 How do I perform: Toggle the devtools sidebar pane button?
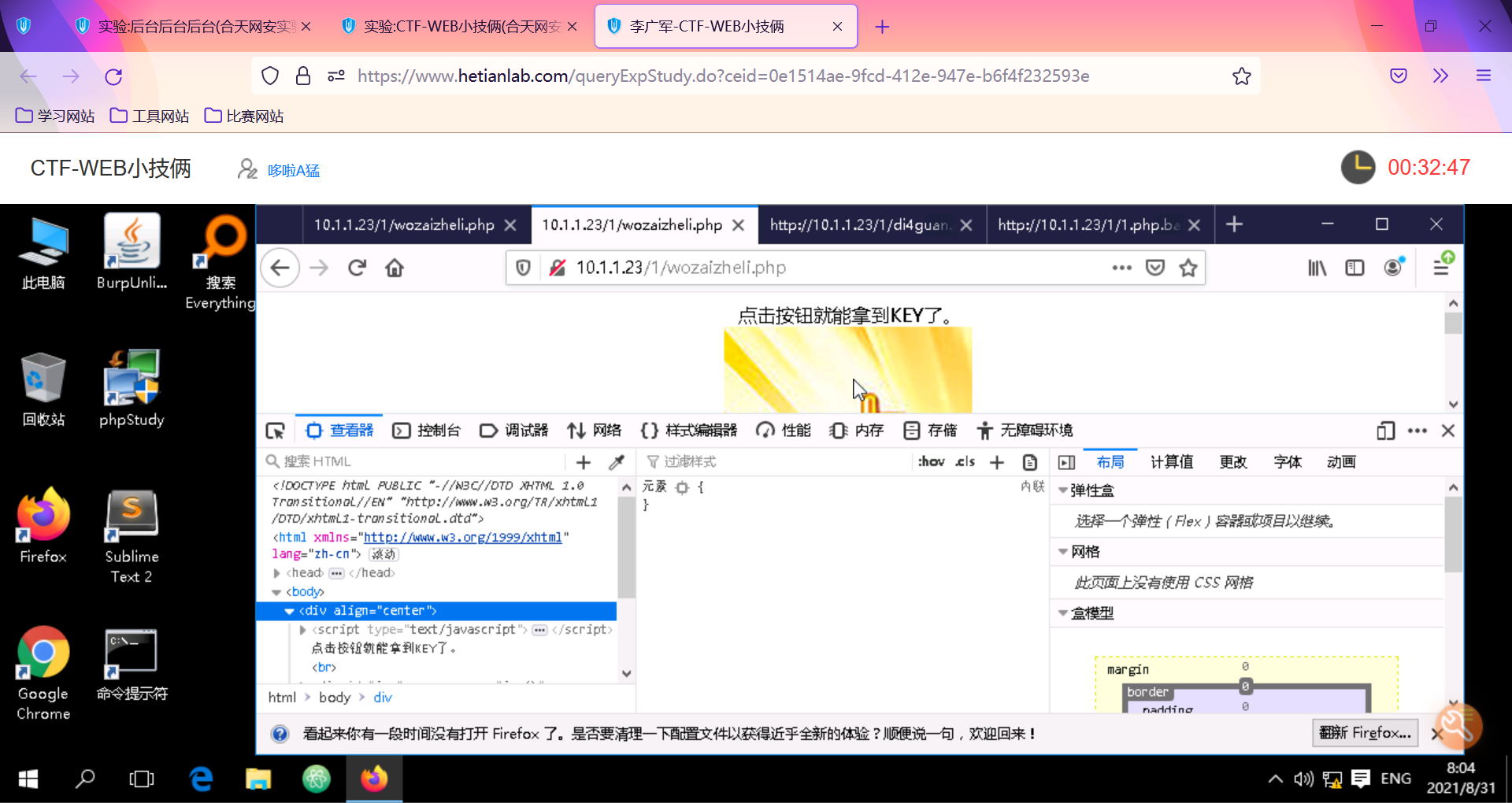1067,462
